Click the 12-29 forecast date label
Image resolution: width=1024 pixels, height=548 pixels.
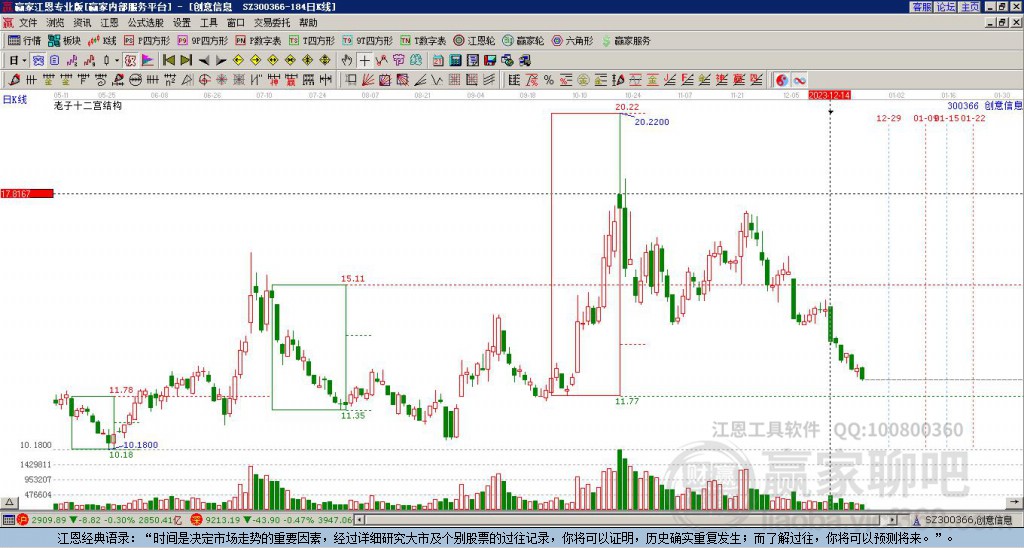[x=888, y=118]
